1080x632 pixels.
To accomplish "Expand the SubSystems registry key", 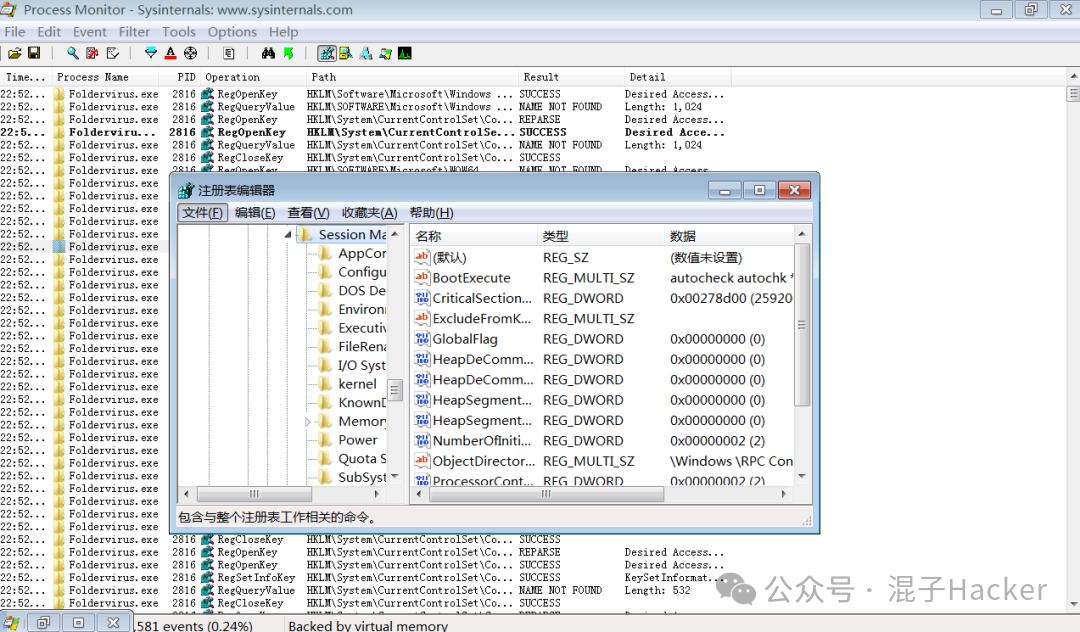I will coord(308,478).
